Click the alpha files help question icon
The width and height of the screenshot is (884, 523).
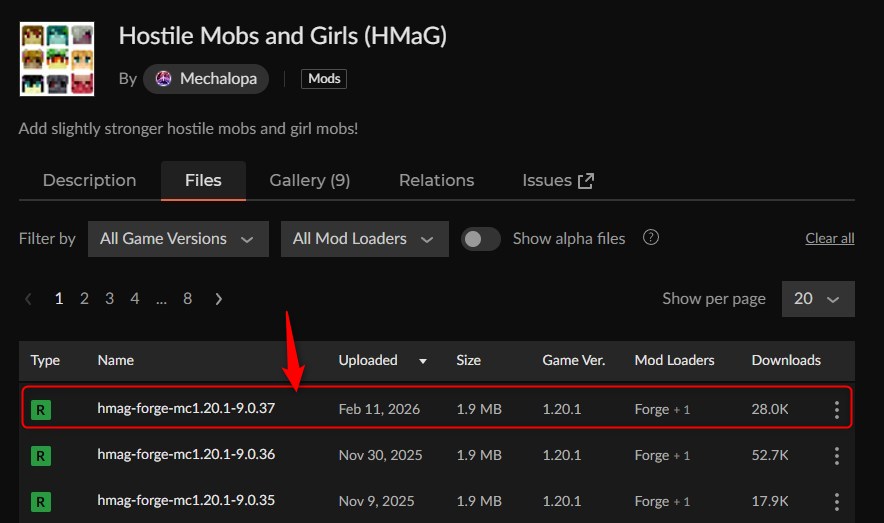point(651,238)
